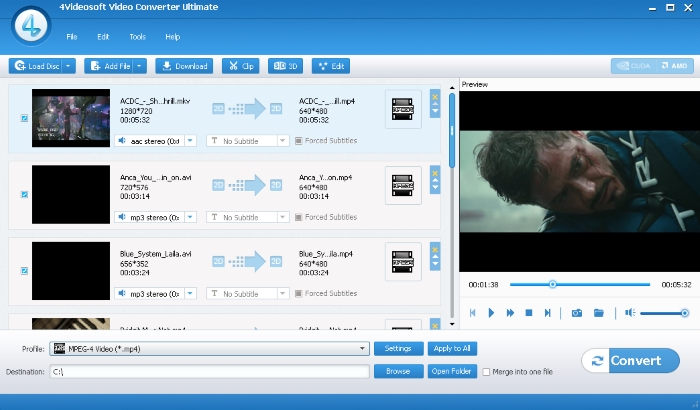
Task: Fast forward the preview video
Action: (510, 313)
